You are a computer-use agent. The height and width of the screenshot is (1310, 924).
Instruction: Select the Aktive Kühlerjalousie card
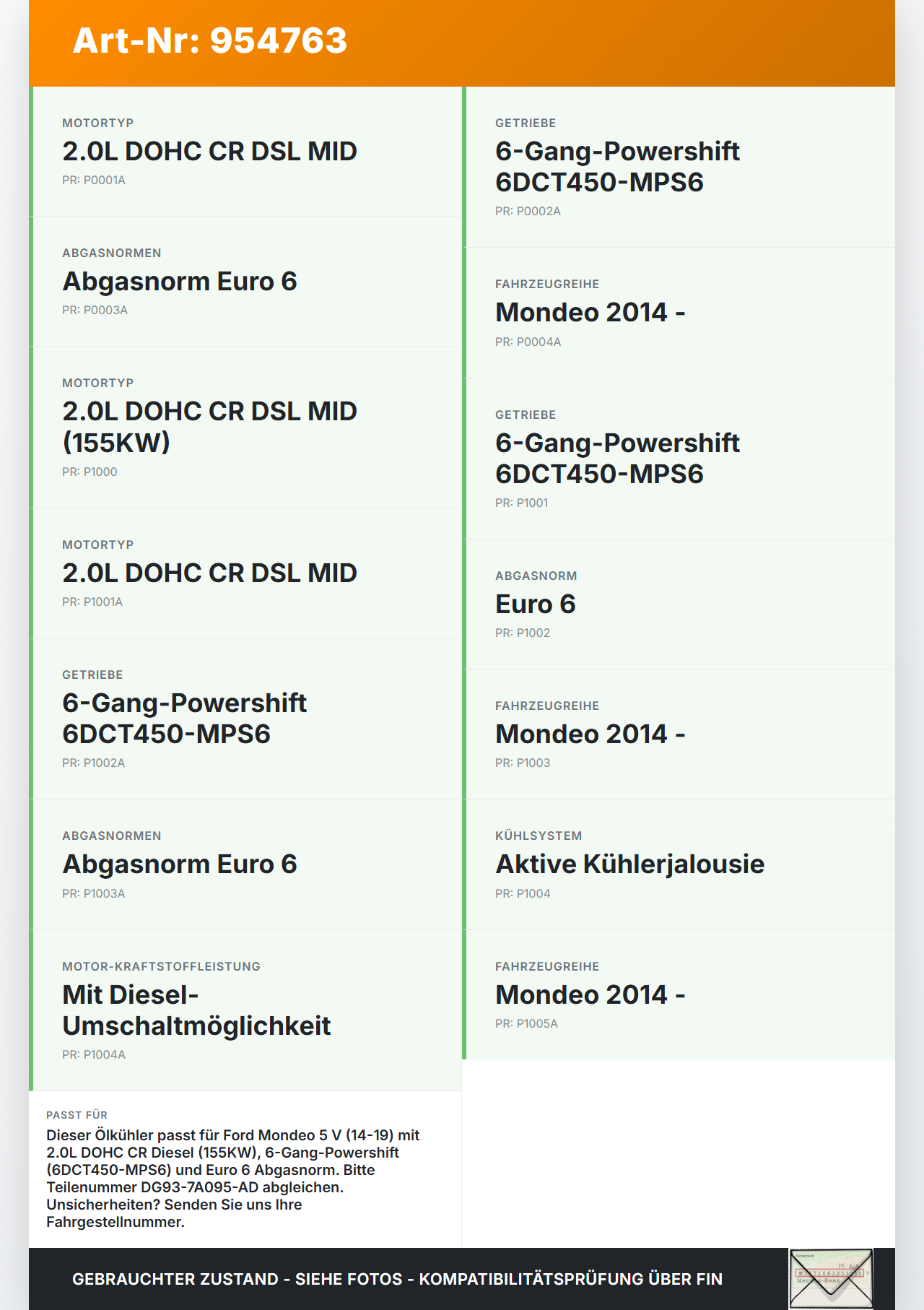[679, 864]
